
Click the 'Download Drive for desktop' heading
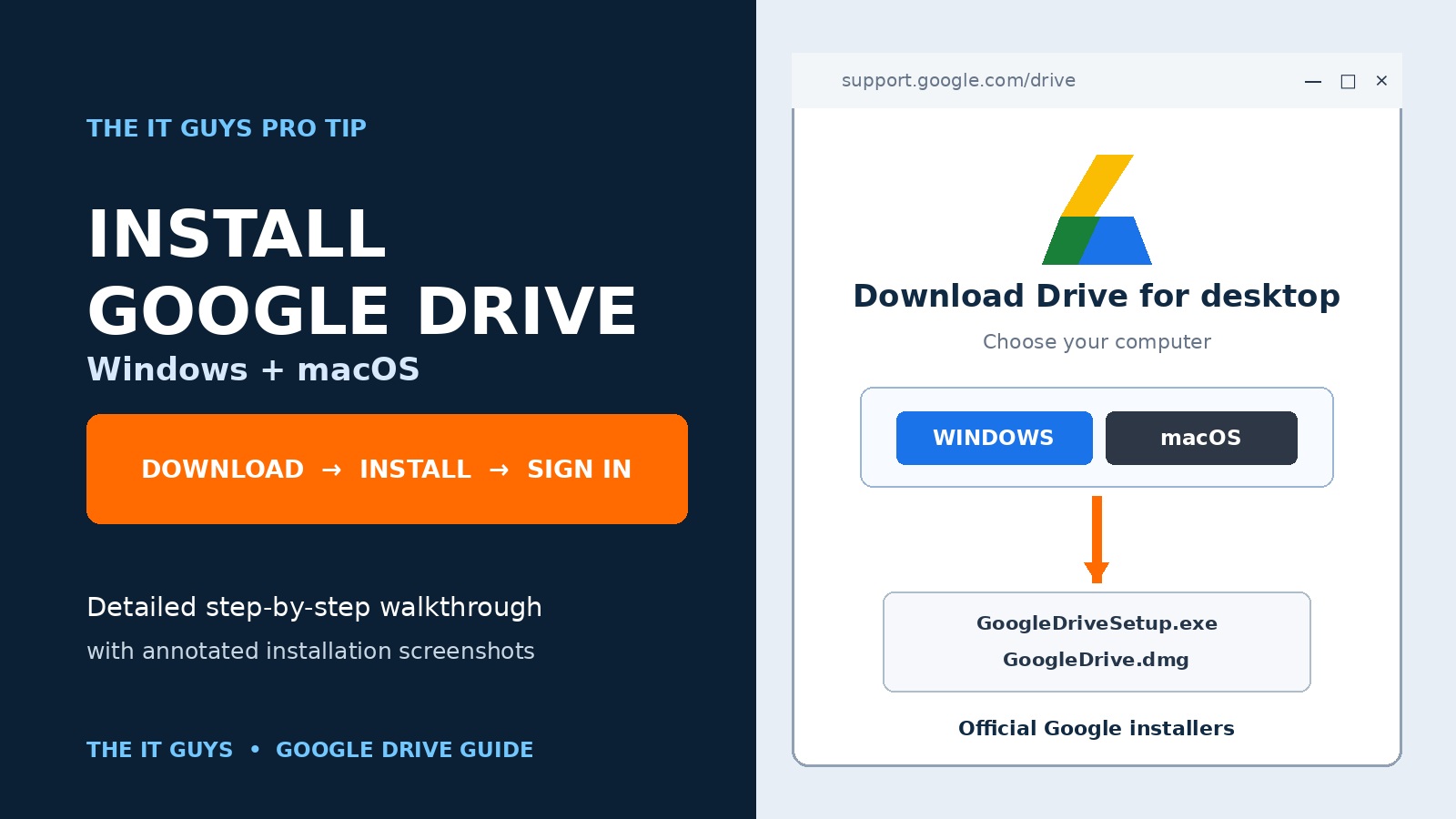(x=1097, y=296)
